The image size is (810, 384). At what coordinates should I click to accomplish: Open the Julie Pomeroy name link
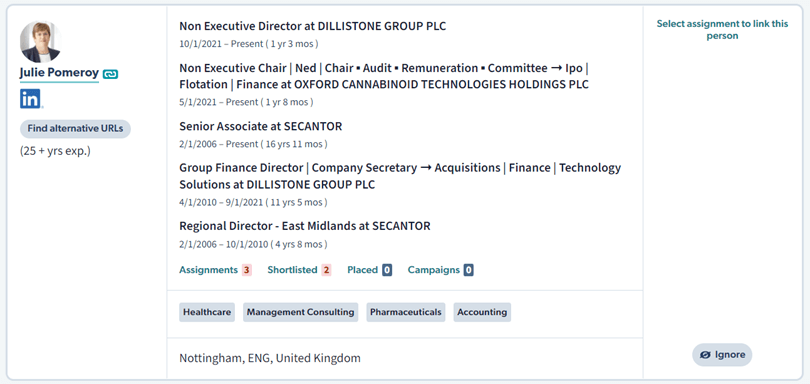pyautogui.click(x=59, y=73)
